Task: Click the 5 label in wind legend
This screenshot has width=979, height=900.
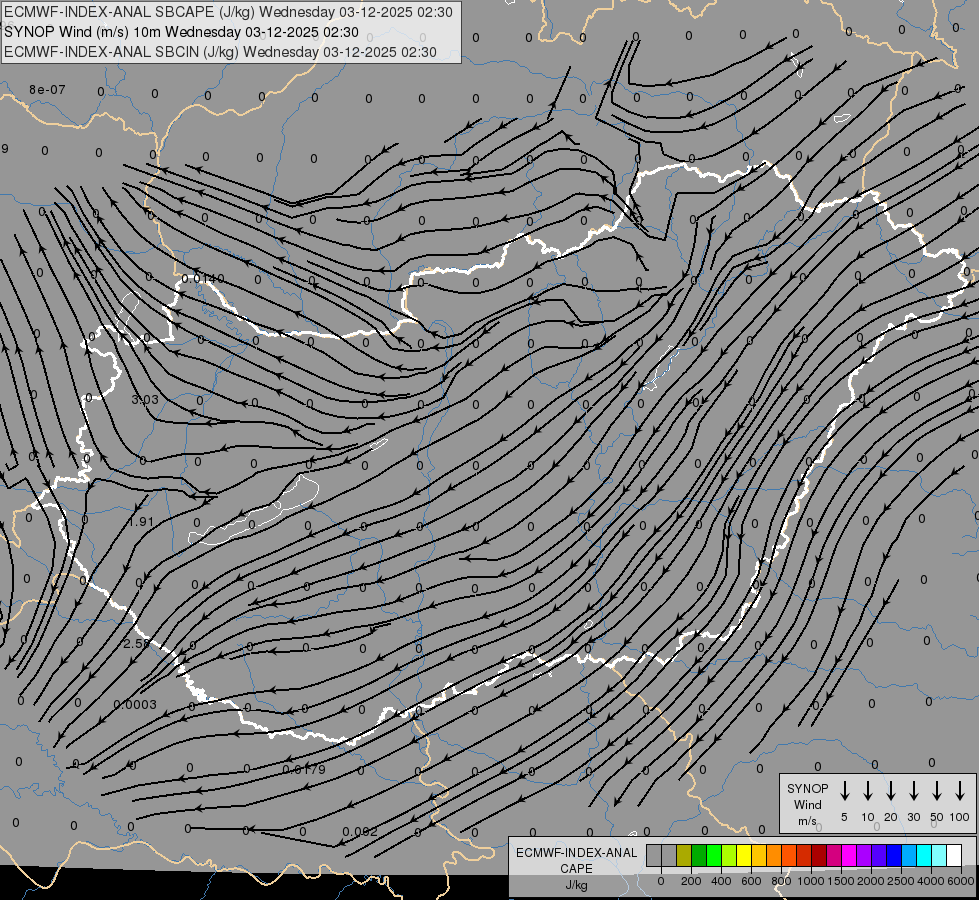Action: click(x=844, y=818)
